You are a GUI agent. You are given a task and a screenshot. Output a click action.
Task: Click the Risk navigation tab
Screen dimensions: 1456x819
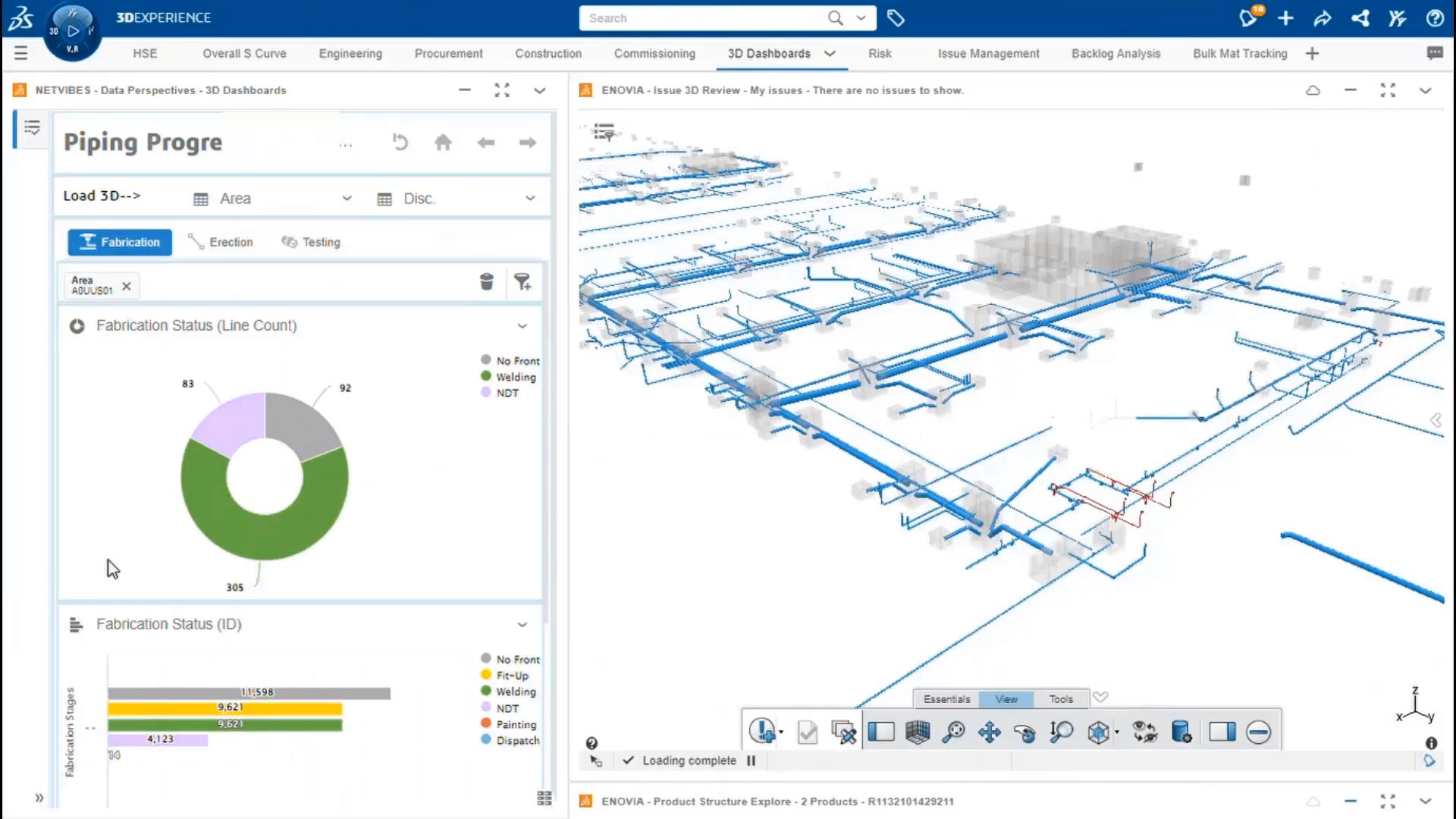[x=879, y=53]
